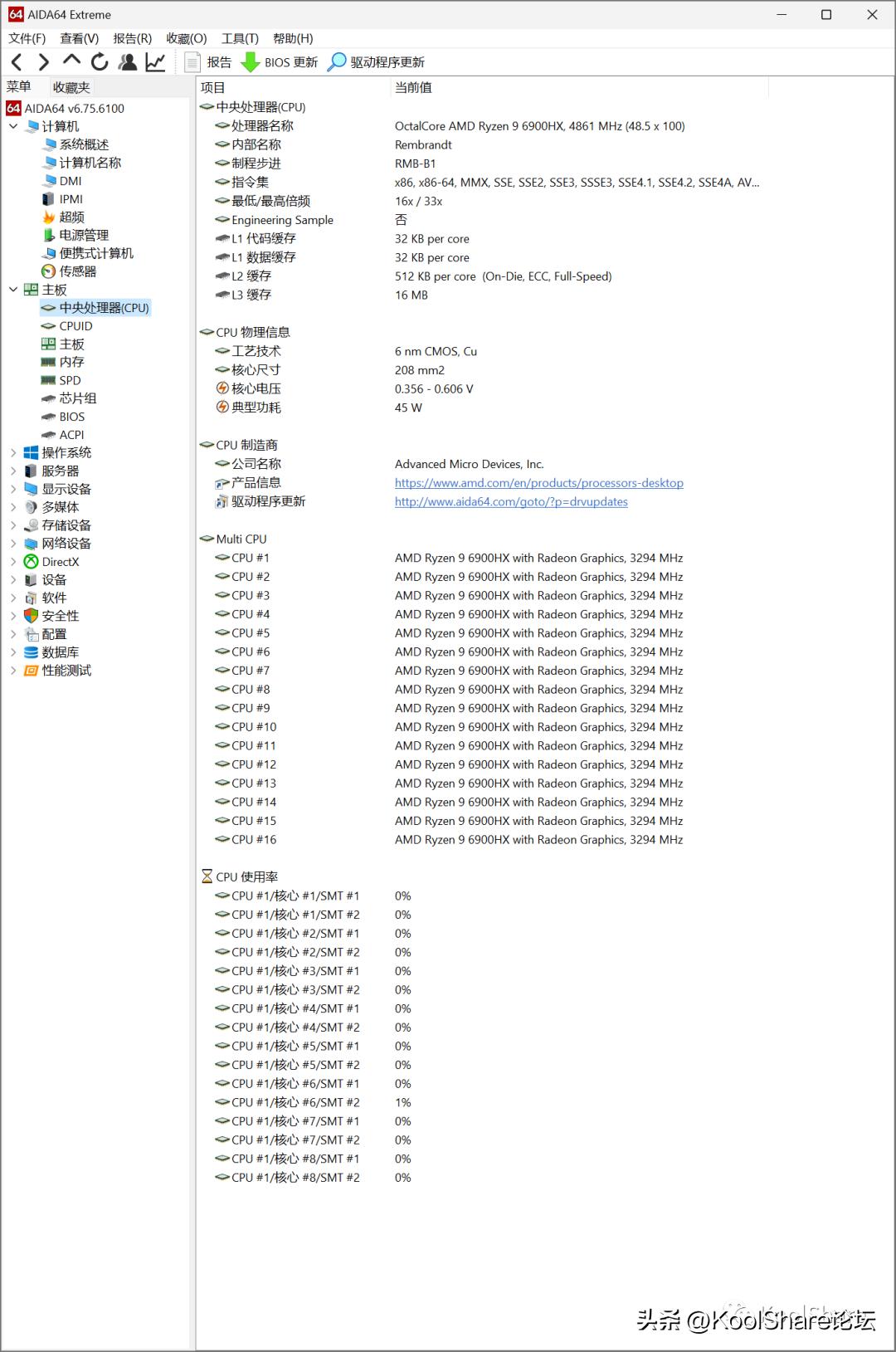Open the line chart graph icon in toolbar
The image size is (896, 1352).
155,62
